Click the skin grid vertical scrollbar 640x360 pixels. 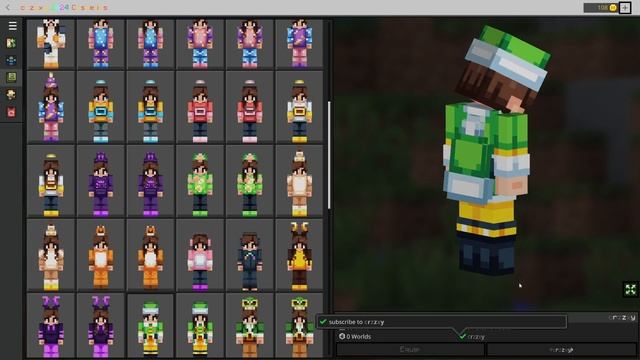click(329, 155)
